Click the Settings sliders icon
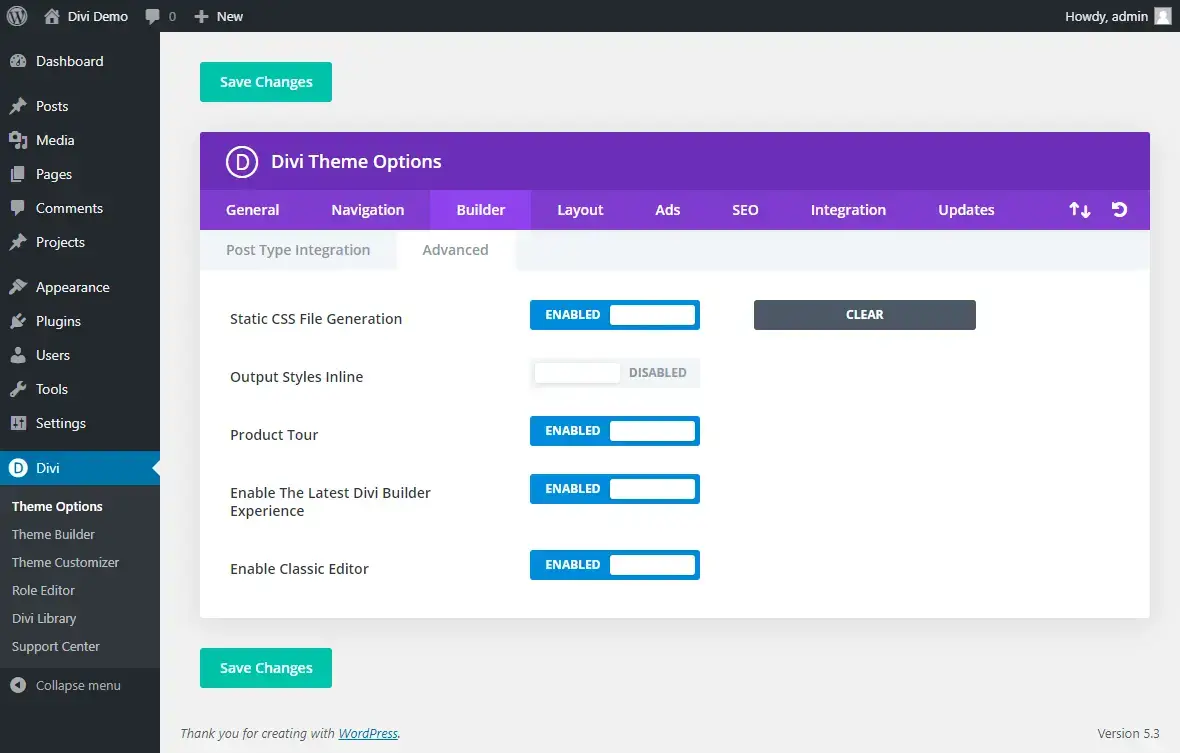The height and width of the screenshot is (753, 1180). (18, 423)
